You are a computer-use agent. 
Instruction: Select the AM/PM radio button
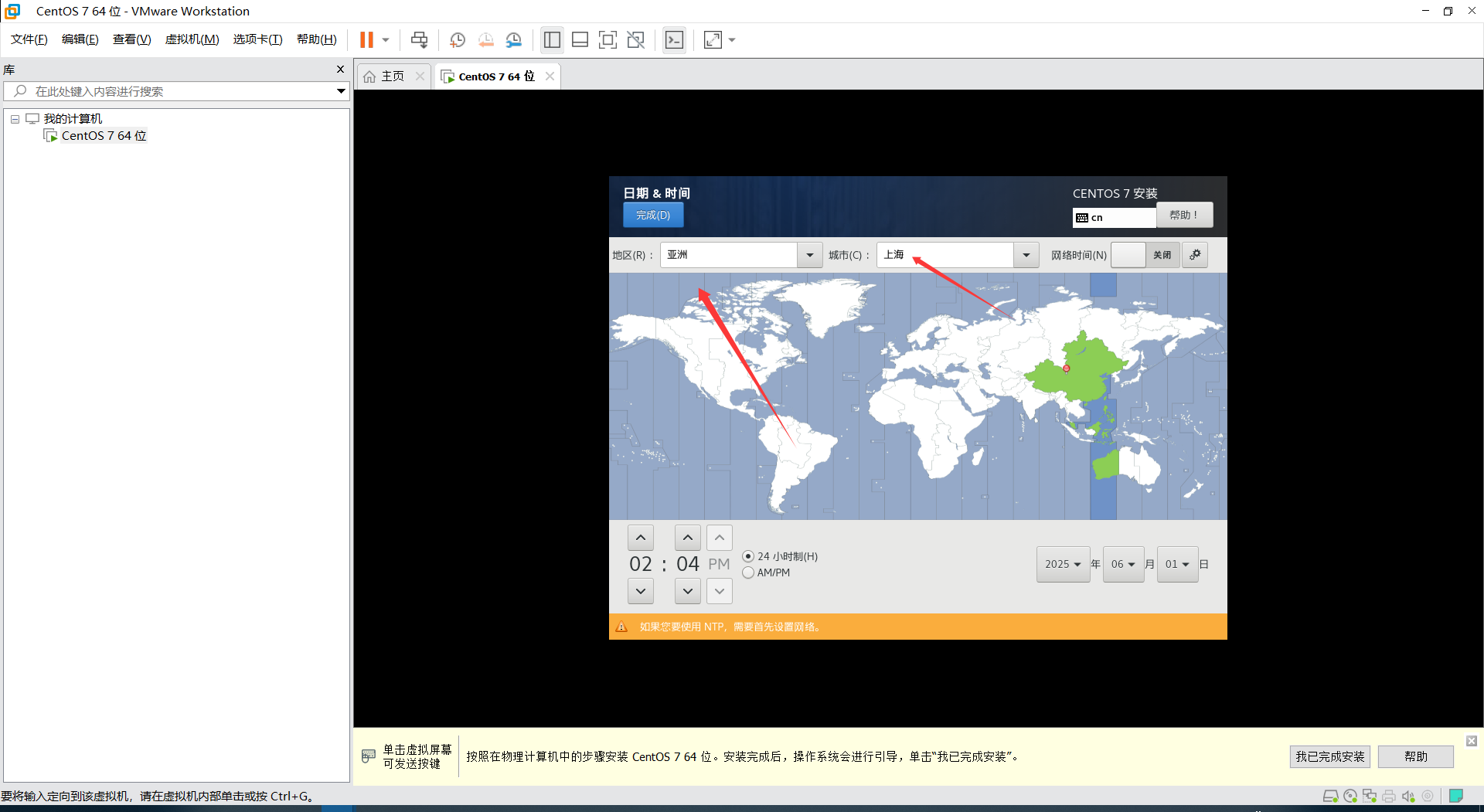pos(748,572)
